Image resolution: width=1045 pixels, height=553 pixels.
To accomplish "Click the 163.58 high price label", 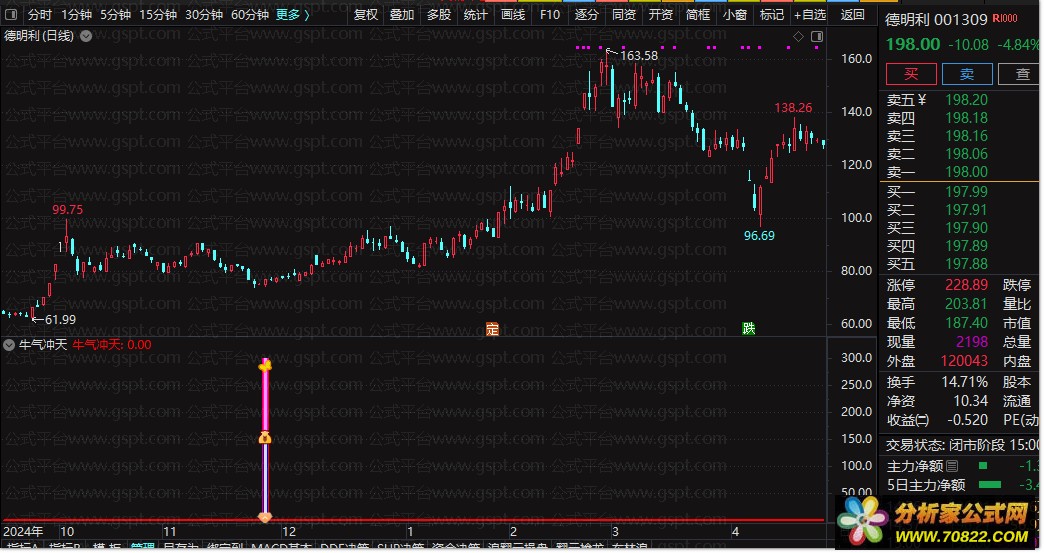I will pyautogui.click(x=638, y=56).
